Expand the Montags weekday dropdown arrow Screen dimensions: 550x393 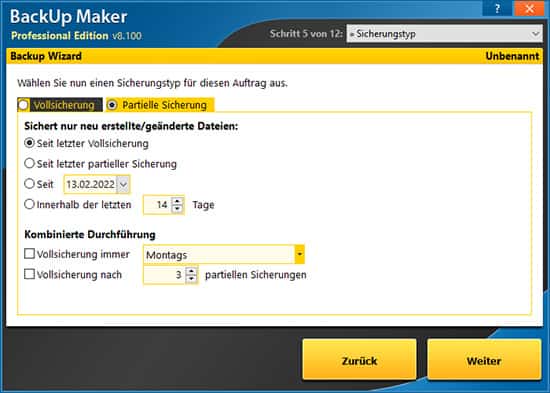click(x=300, y=254)
